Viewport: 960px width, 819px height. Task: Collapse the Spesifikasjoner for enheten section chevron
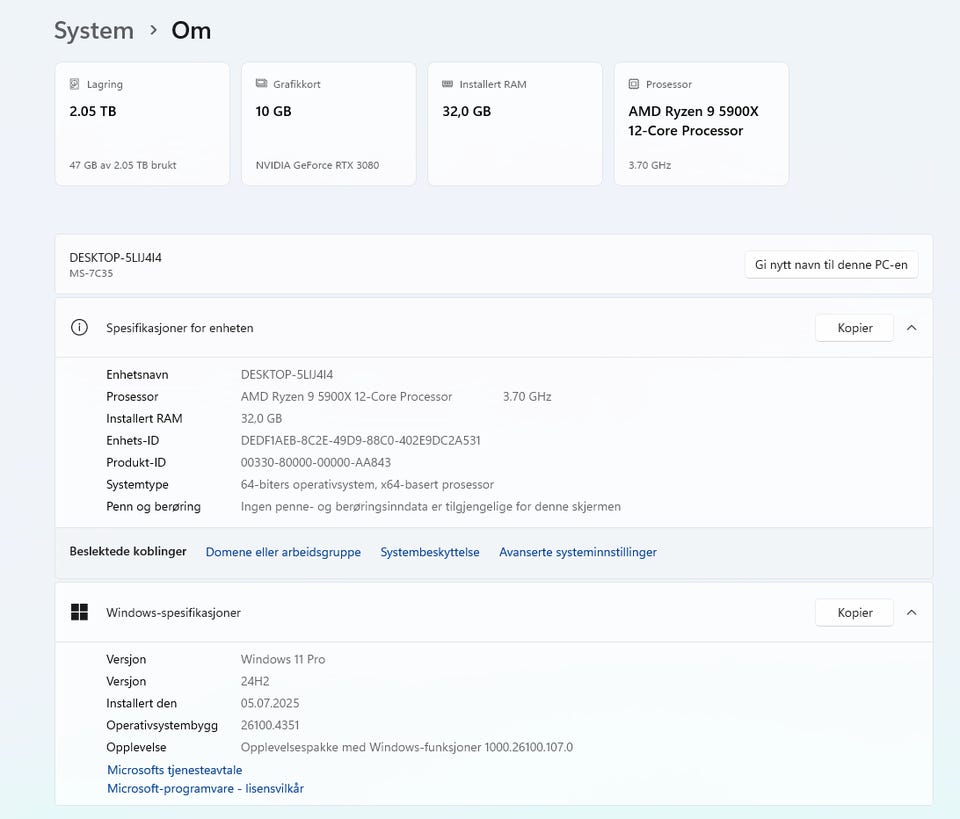point(911,328)
